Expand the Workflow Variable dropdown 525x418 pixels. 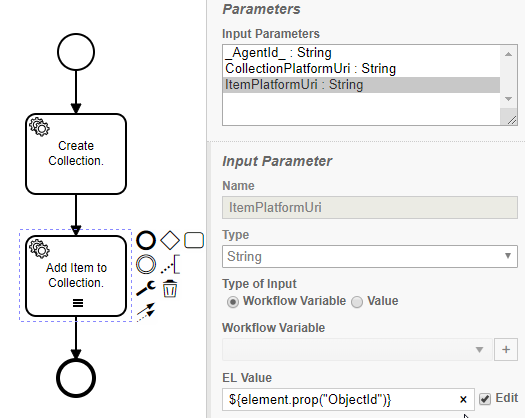[357, 349]
